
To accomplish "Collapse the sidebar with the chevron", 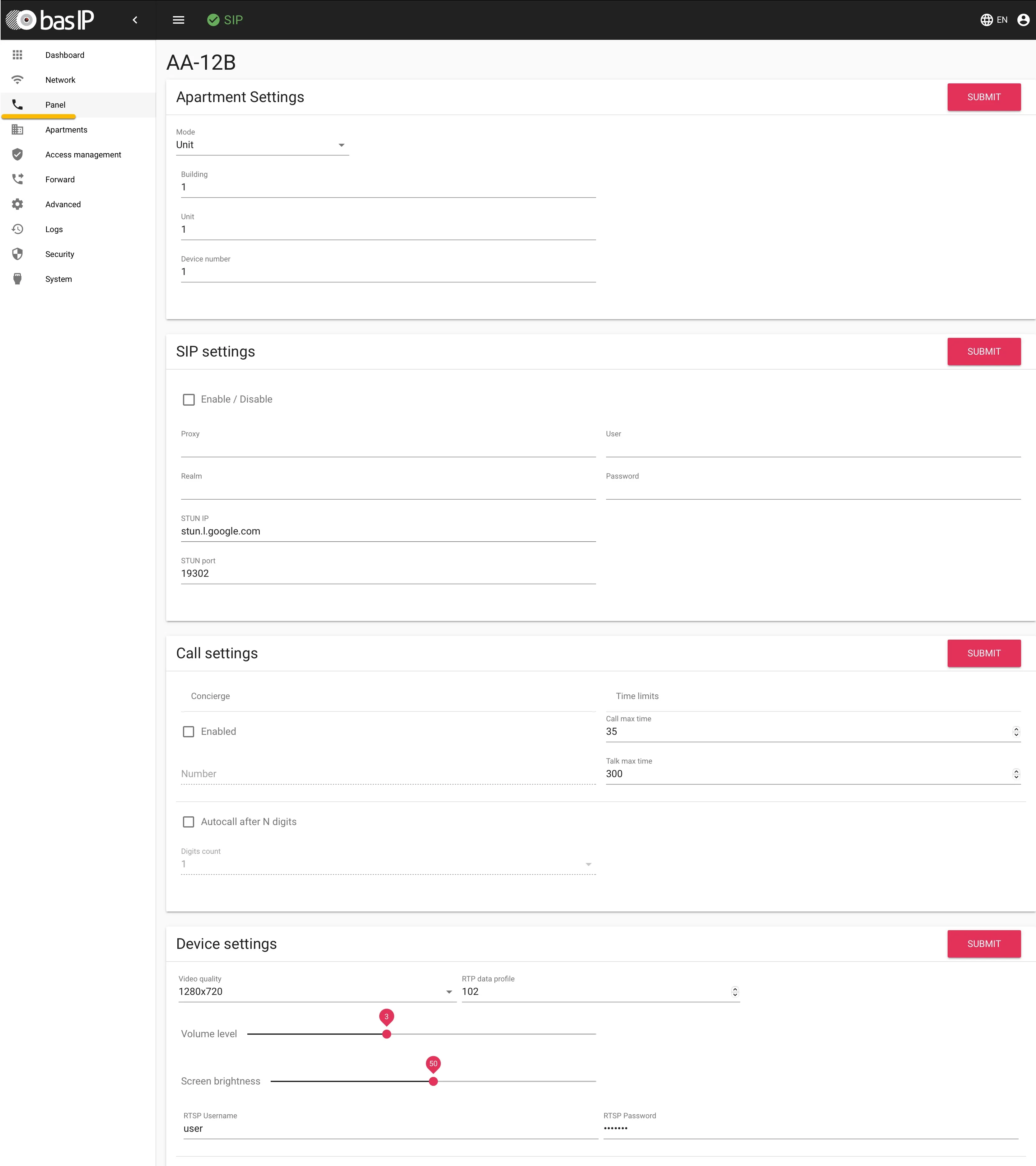I will [135, 20].
